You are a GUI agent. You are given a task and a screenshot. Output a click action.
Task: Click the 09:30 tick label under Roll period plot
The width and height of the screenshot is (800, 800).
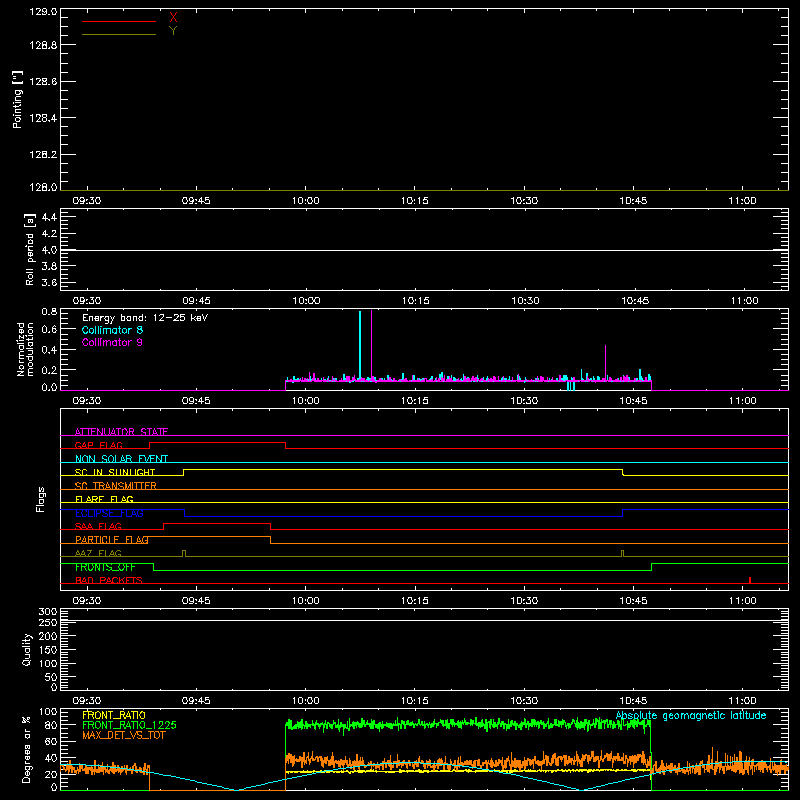click(x=87, y=301)
